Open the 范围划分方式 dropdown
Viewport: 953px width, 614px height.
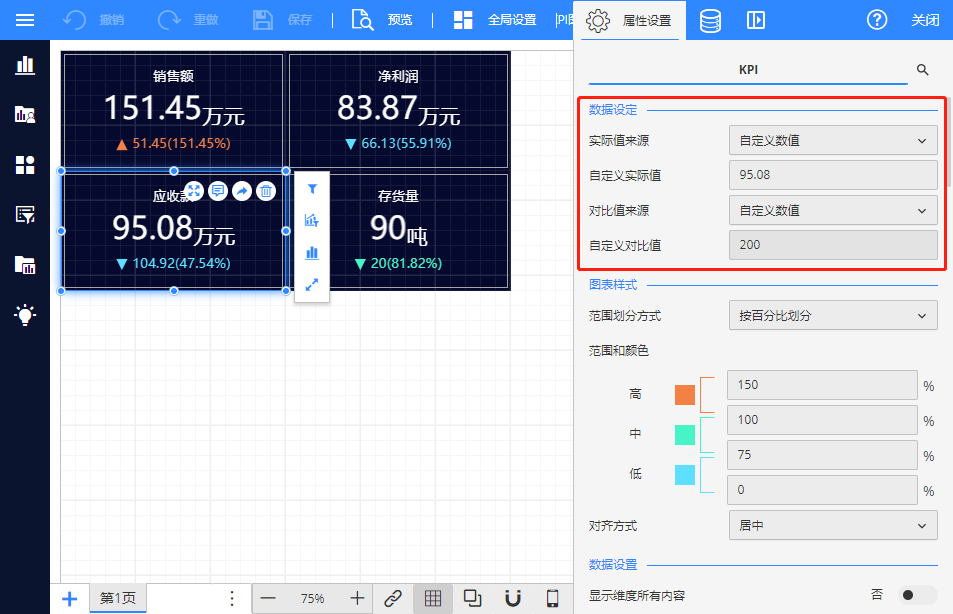click(832, 316)
